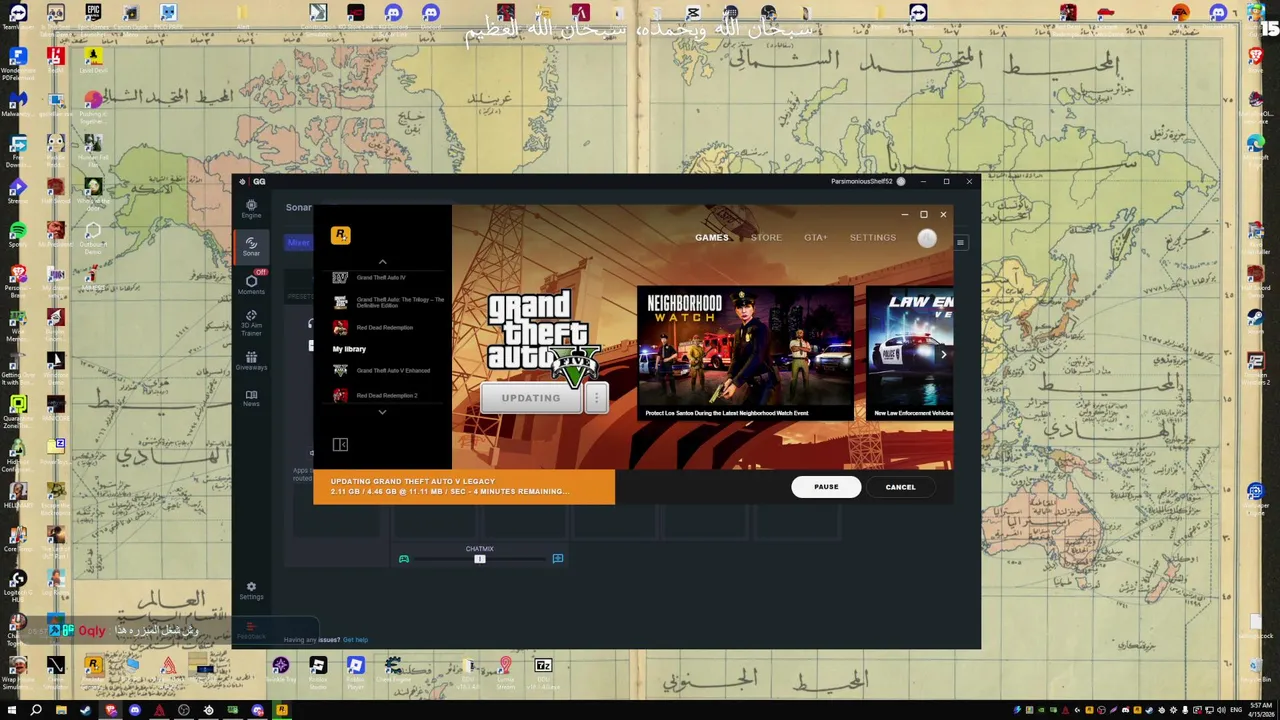Open the SETTINGS tab in launcher
The width and height of the screenshot is (1280, 720).
click(873, 238)
